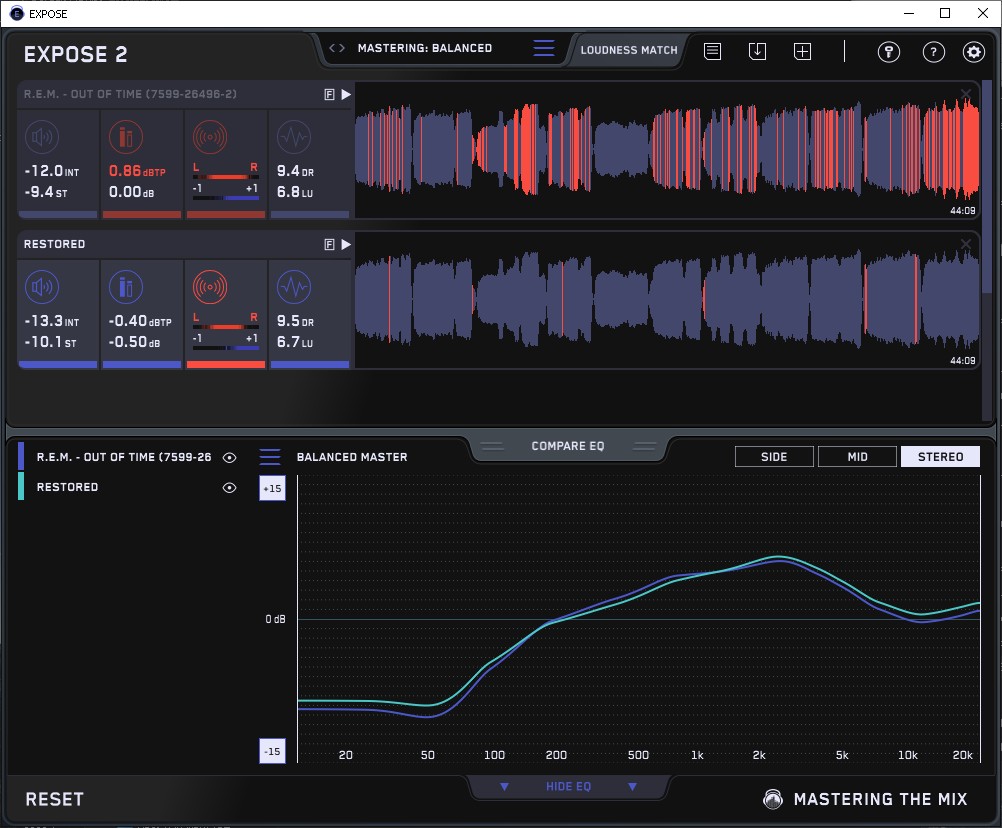The image size is (1002, 828).
Task: Toggle EQ curve visibility for R.E.M. track
Action: click(x=229, y=457)
